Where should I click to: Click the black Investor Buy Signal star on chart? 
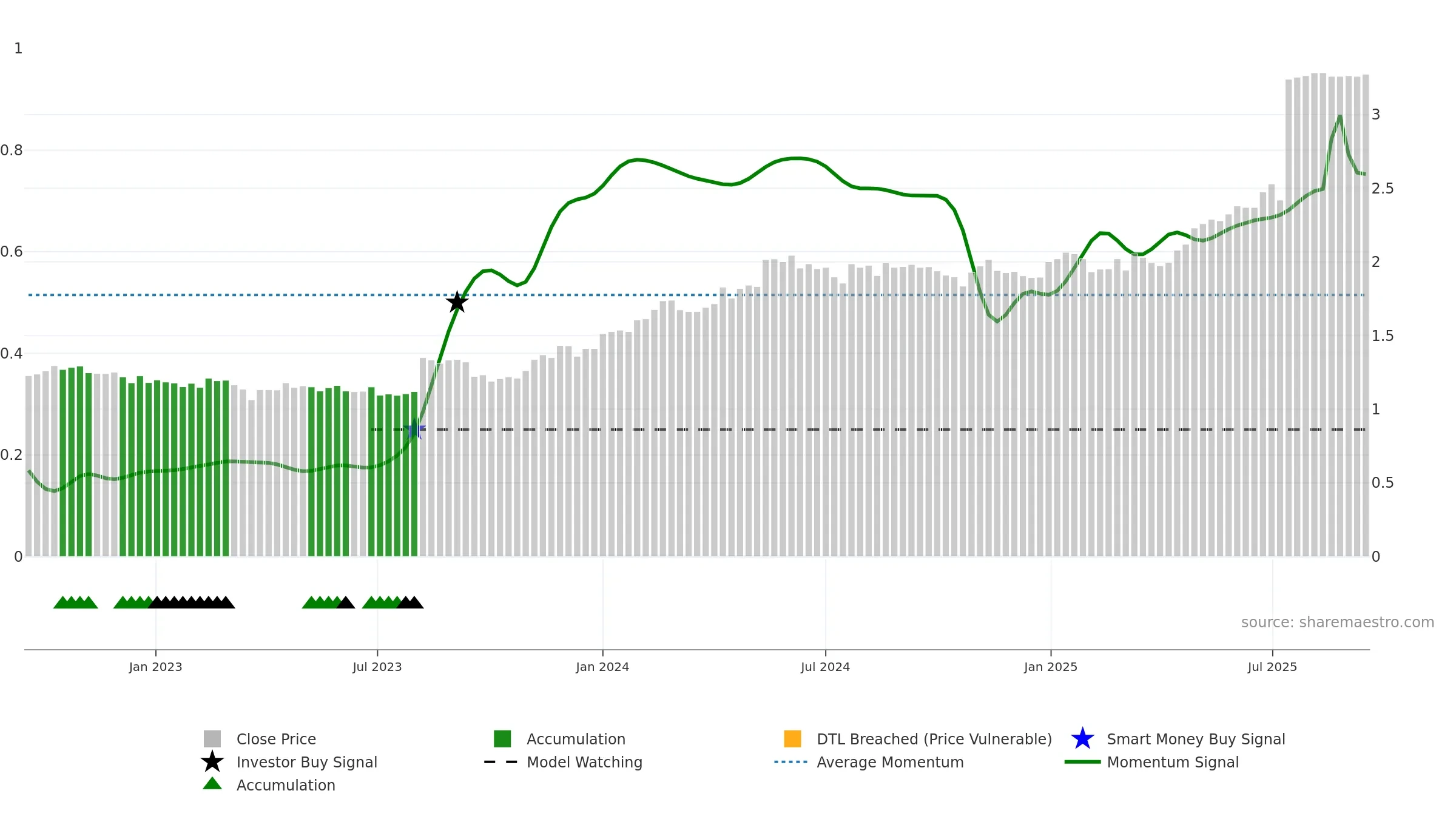pyautogui.click(x=457, y=302)
